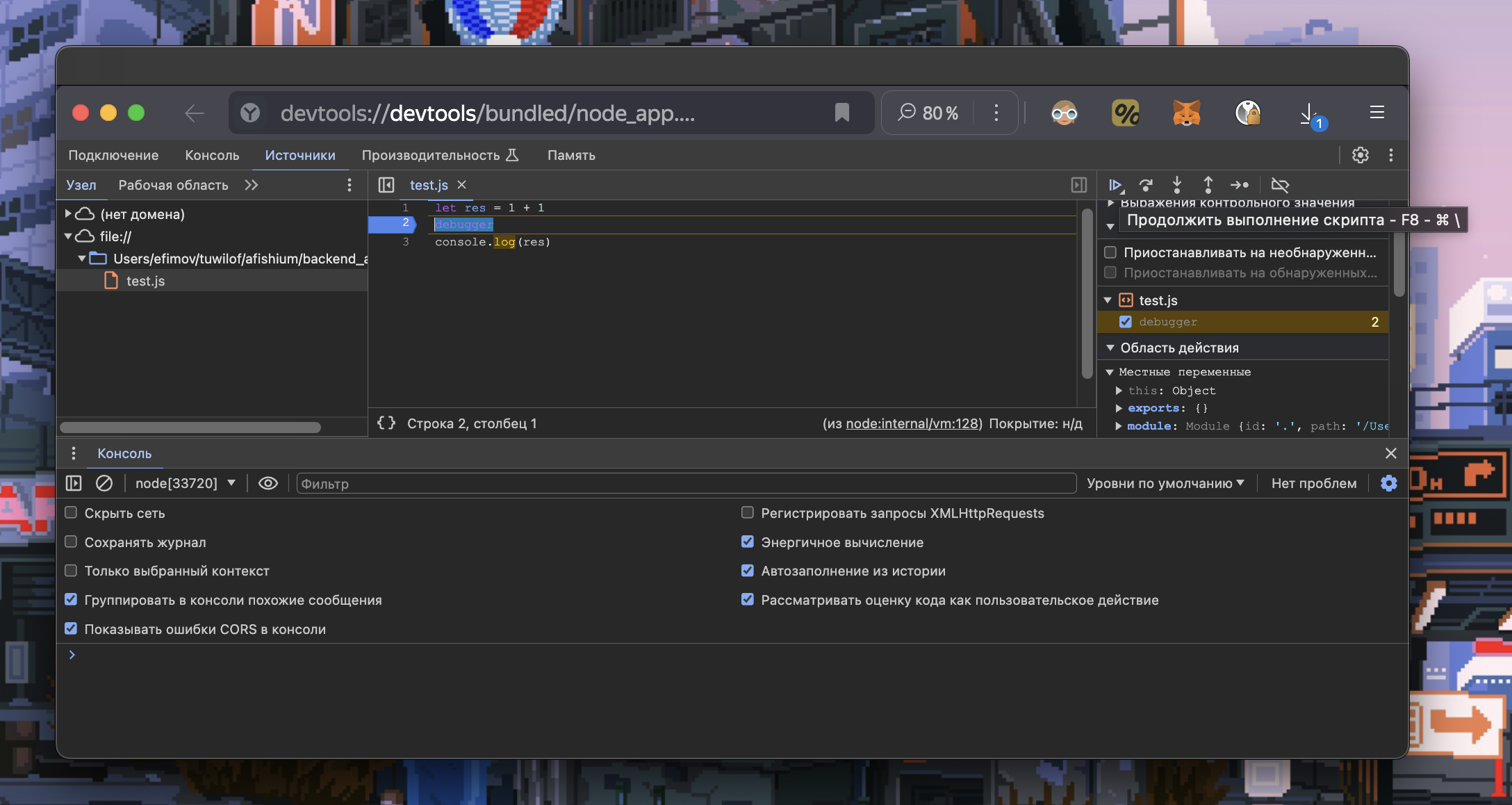Open Уровни по умолчанию levels dropdown
Image resolution: width=1512 pixels, height=805 pixels.
(x=1165, y=483)
